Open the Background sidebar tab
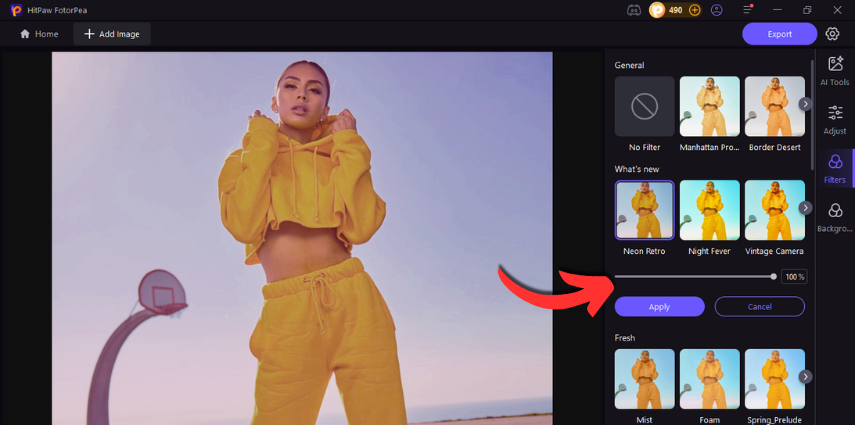Image resolution: width=855 pixels, height=425 pixels. (x=835, y=217)
